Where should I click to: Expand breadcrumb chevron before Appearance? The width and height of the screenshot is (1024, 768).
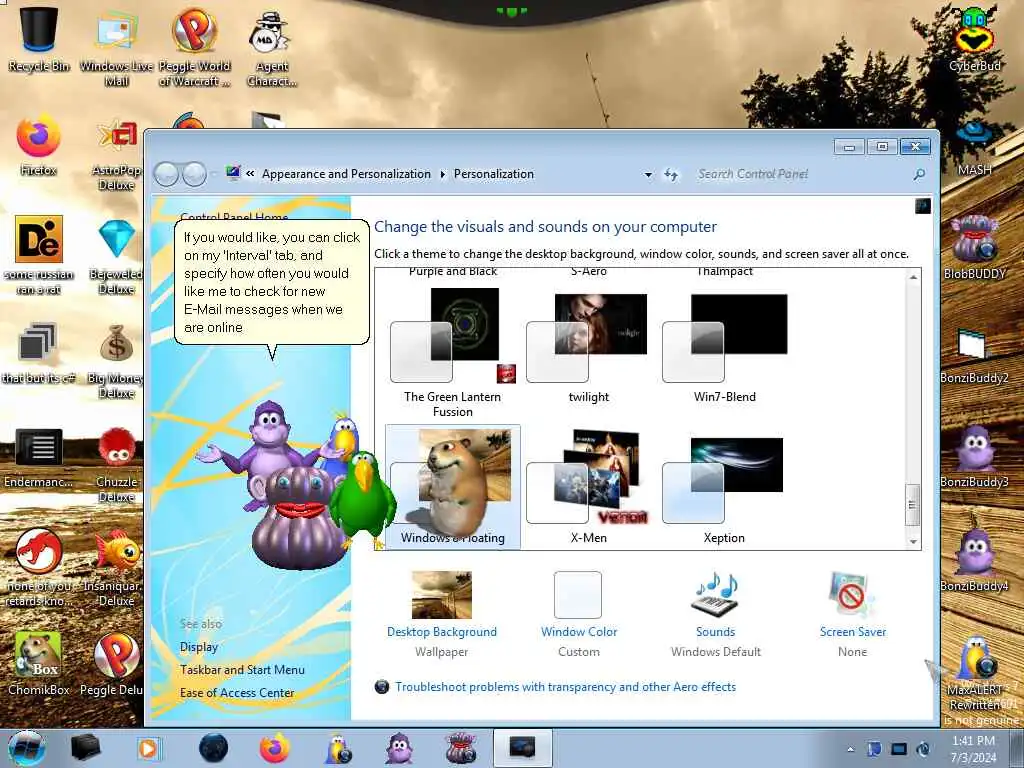[x=250, y=174]
